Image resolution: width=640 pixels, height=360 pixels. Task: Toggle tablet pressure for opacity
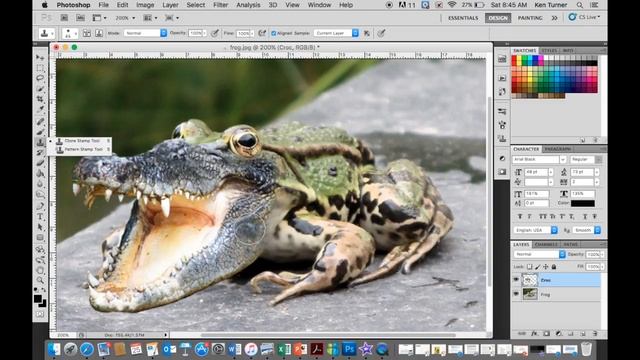(x=215, y=33)
